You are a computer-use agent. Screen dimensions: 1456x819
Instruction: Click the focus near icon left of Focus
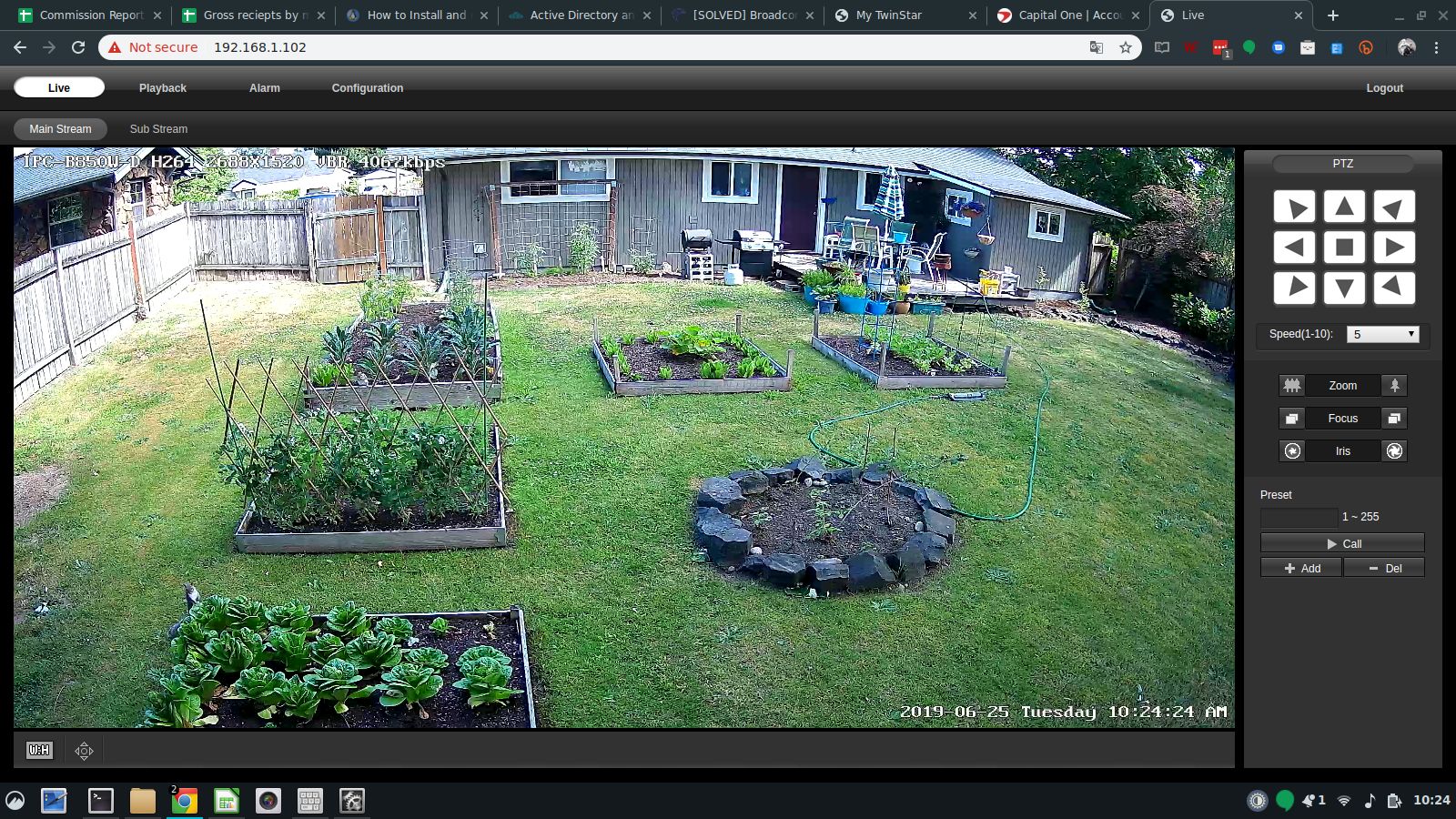coord(1291,419)
